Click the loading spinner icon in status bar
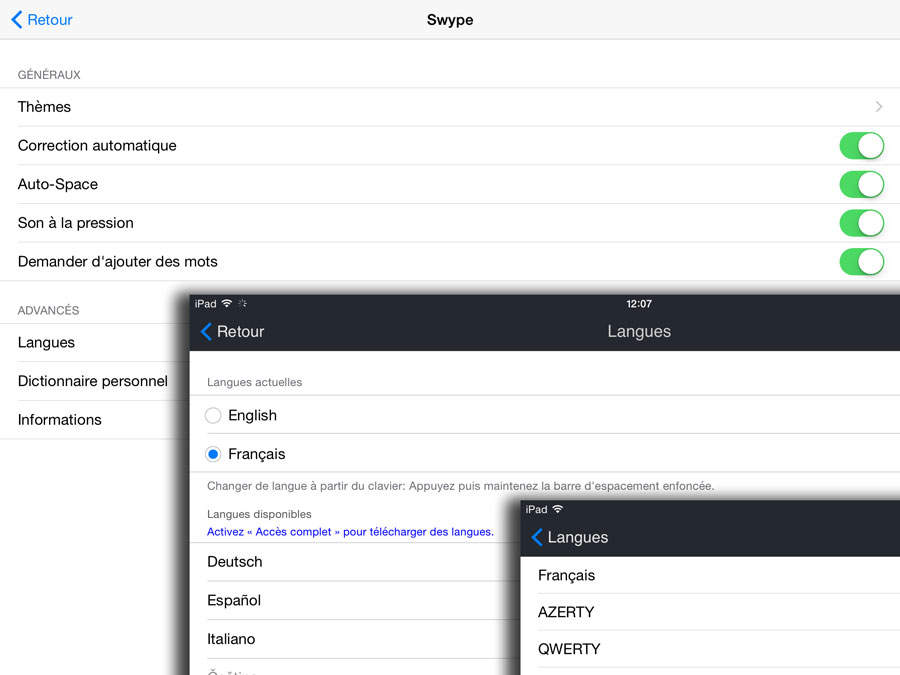Screen dimensions: 900x675 243,303
